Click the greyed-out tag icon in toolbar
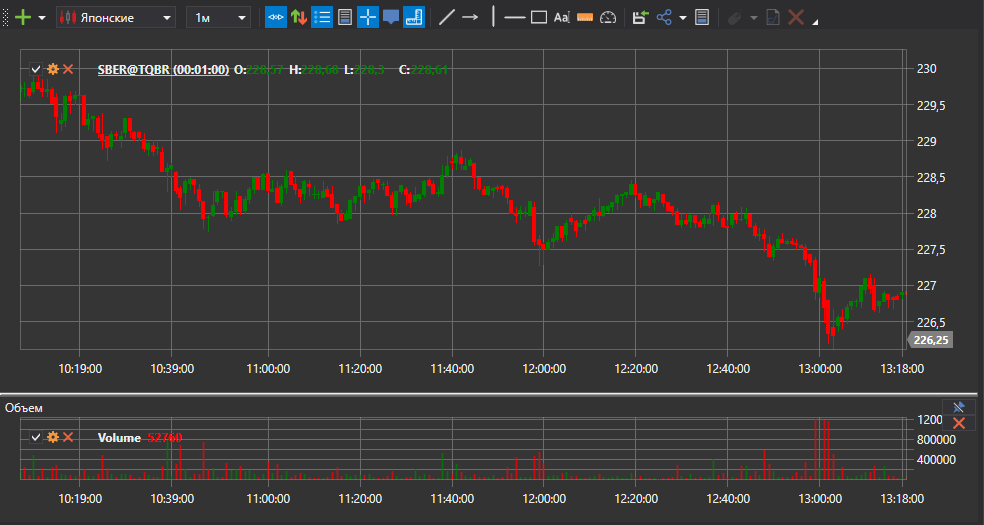 (x=734, y=18)
